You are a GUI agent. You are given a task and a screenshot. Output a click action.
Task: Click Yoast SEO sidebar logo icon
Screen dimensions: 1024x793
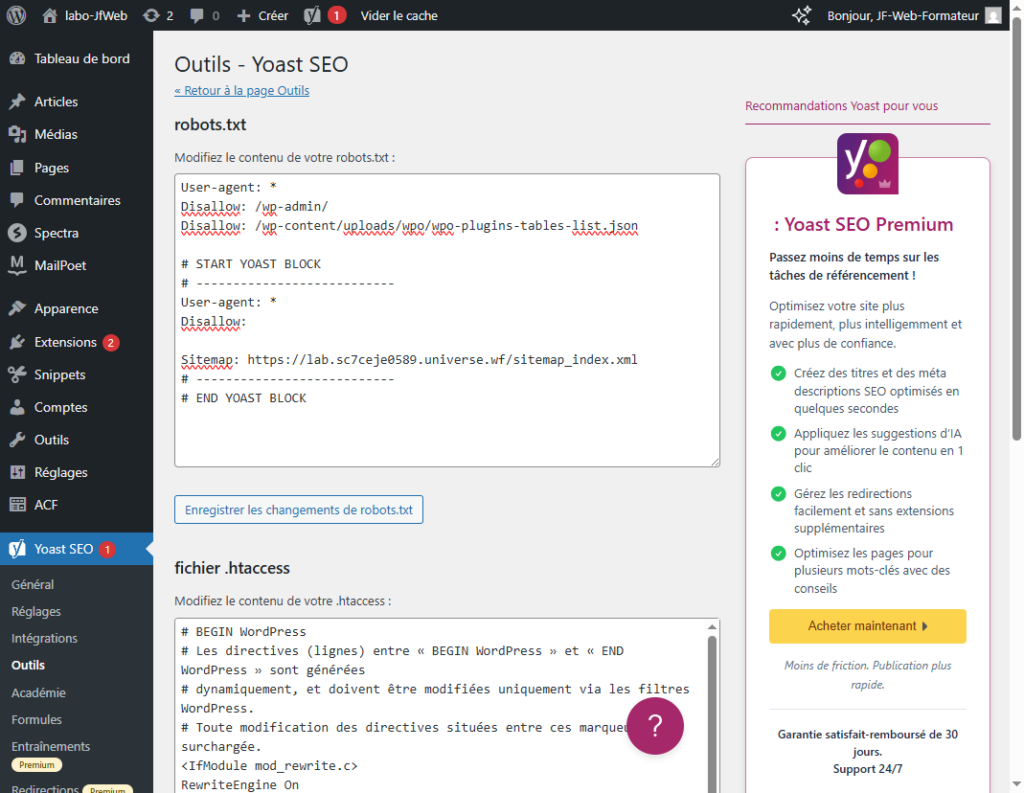click(18, 549)
